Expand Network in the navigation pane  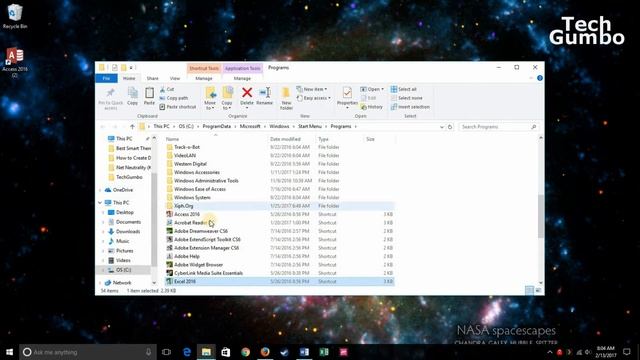tap(100, 283)
